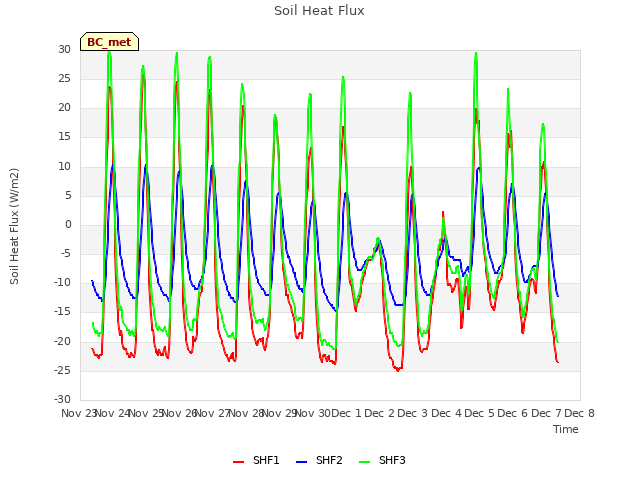
Task: Click the green SHF3 legend line marker
Action: click(x=364, y=462)
